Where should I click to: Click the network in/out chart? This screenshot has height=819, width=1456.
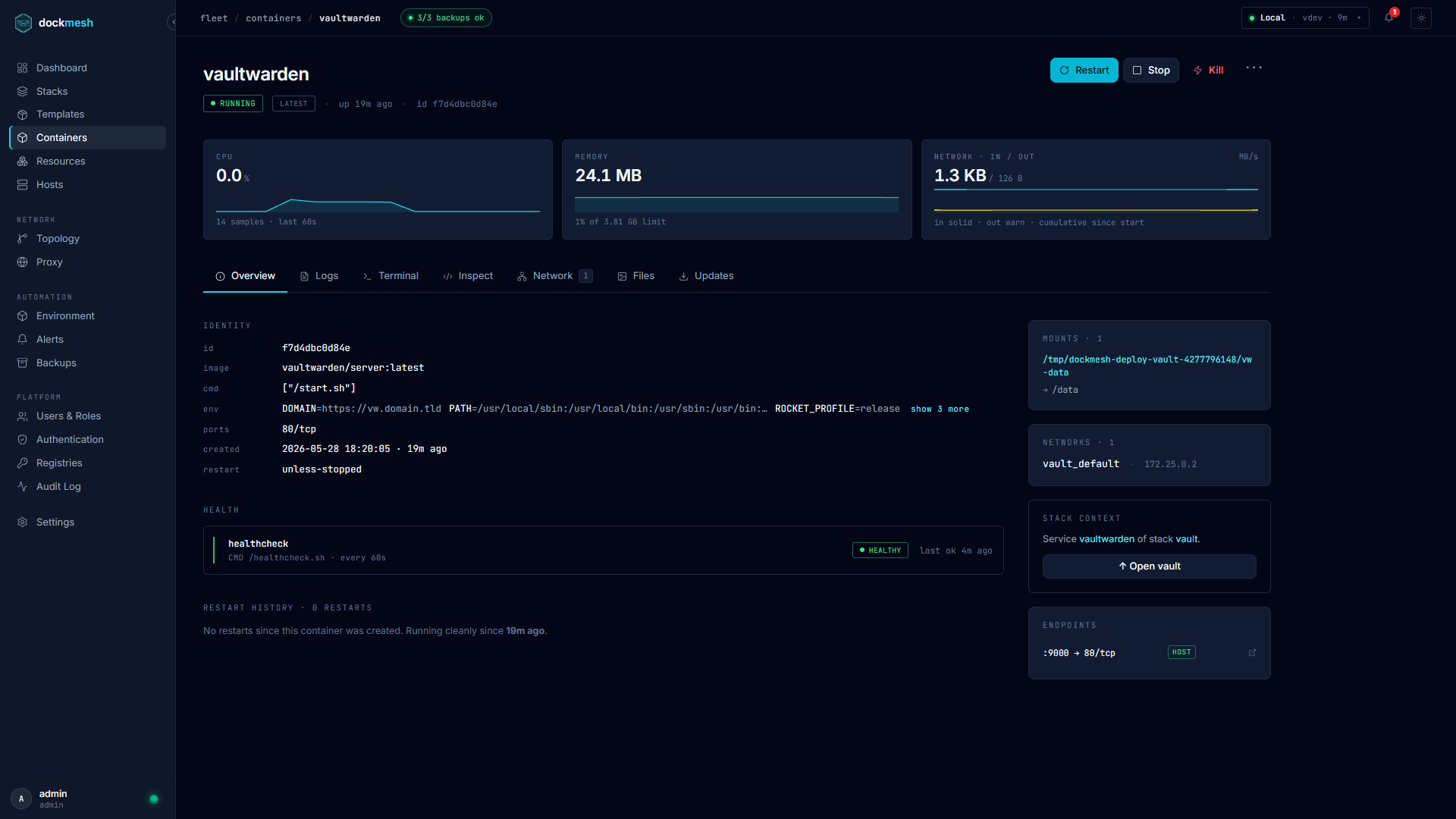(x=1096, y=199)
